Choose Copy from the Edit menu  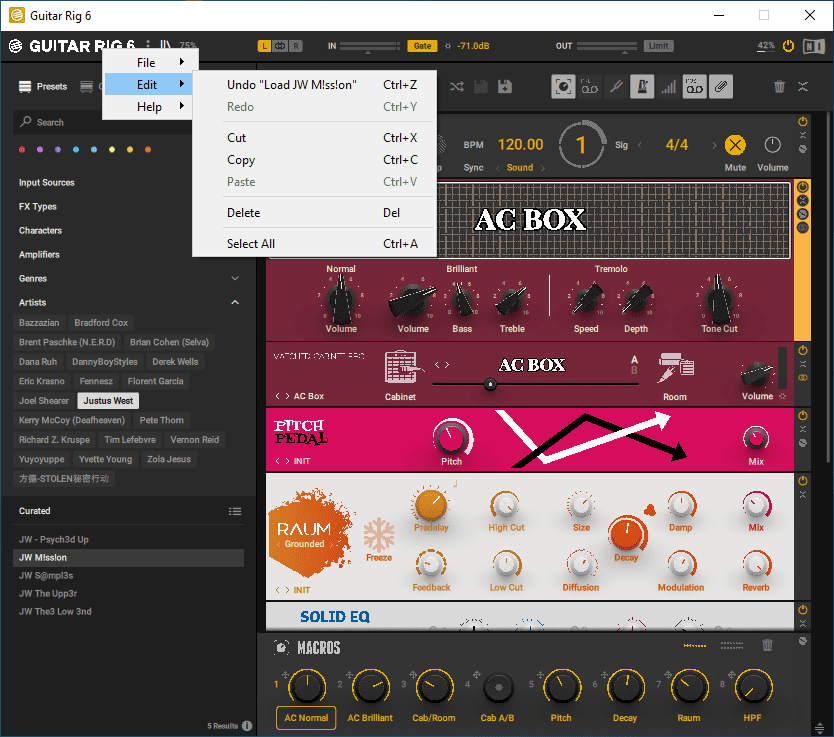click(x=314, y=160)
